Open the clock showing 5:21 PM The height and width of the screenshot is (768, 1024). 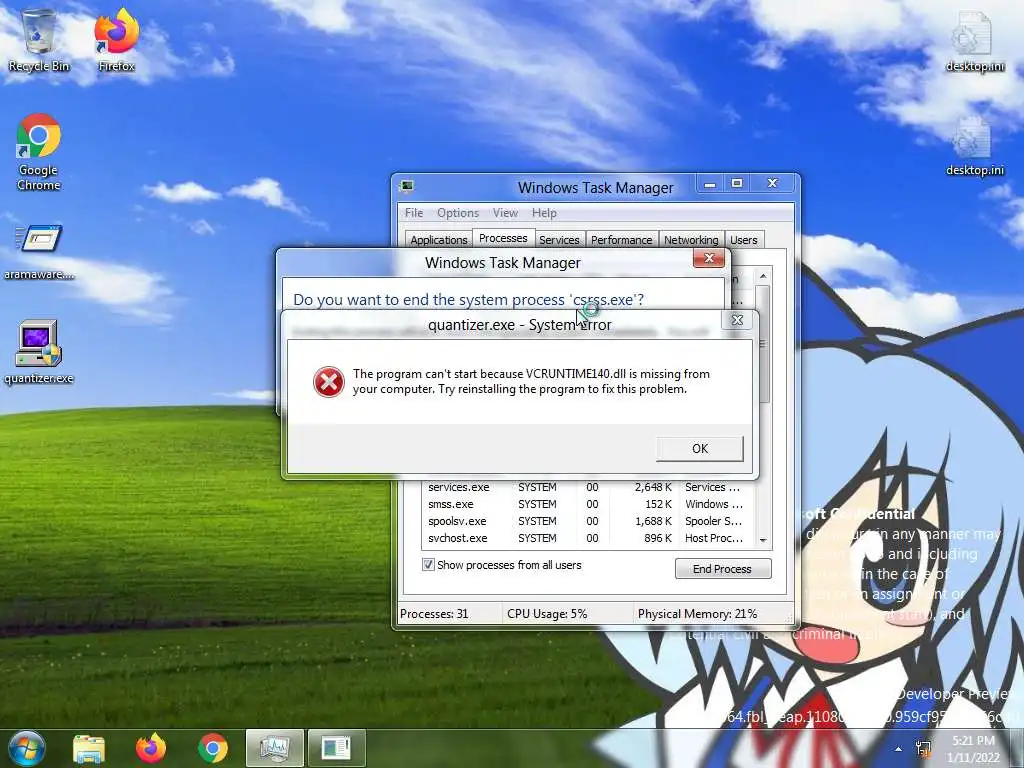tap(973, 749)
